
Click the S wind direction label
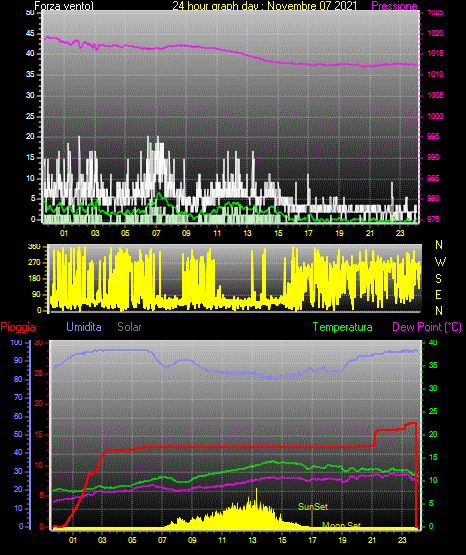coord(438,279)
